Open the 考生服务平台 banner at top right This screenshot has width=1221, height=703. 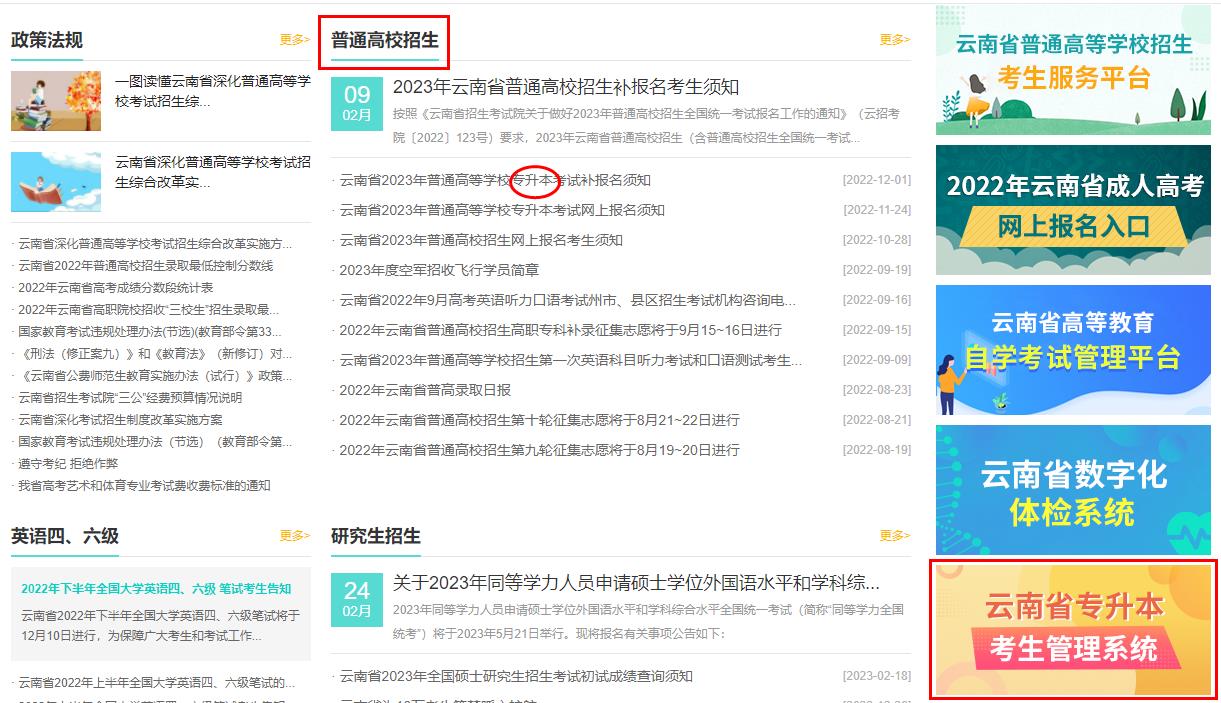click(x=1073, y=70)
